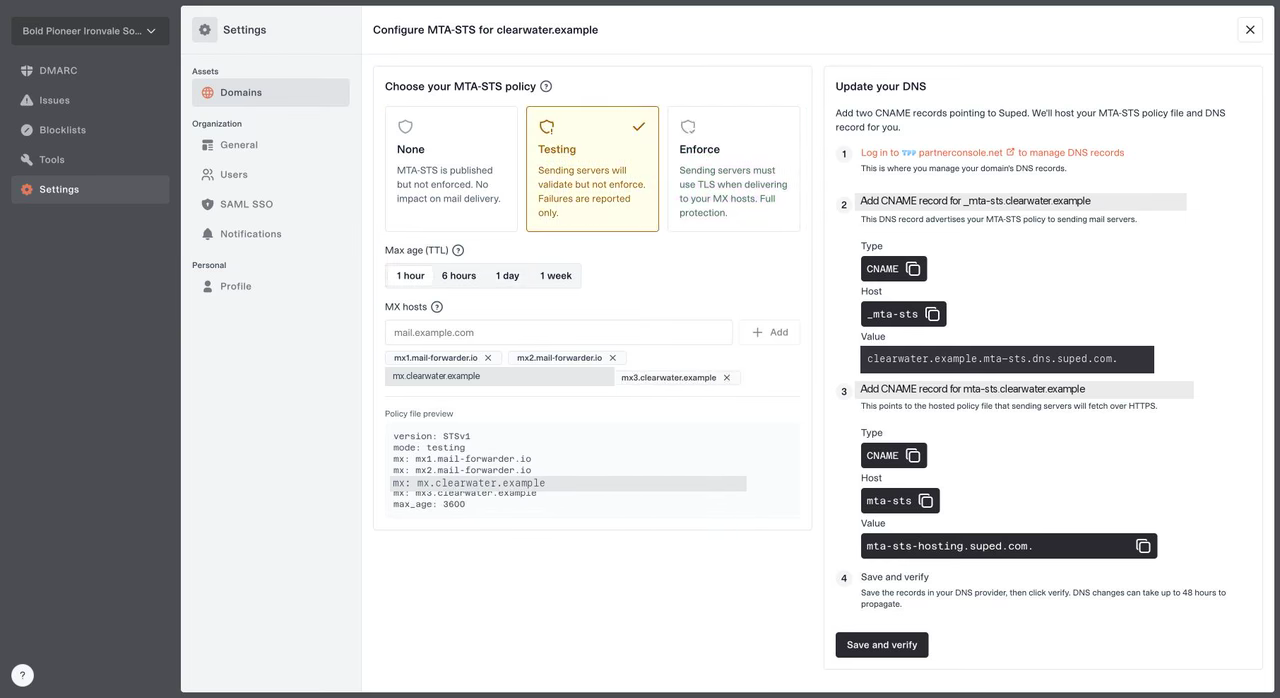Click the Save and verify button

click(x=882, y=645)
